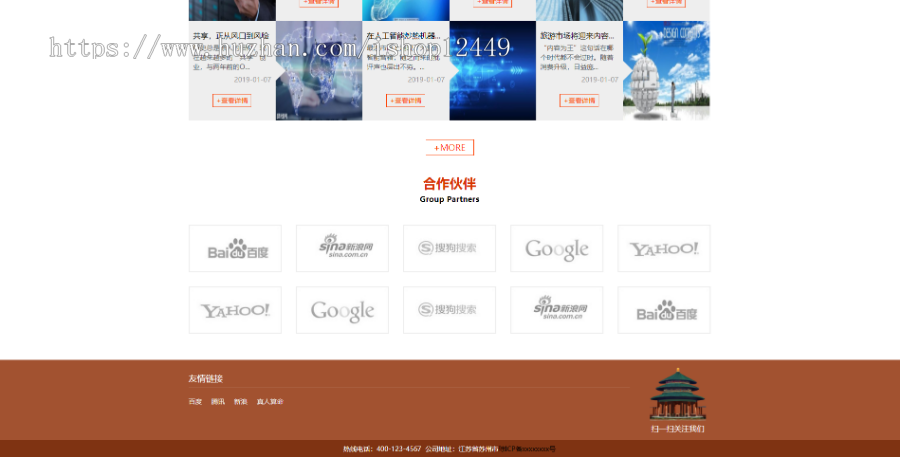Click the Yahoo logo in upper partner row

click(x=664, y=249)
